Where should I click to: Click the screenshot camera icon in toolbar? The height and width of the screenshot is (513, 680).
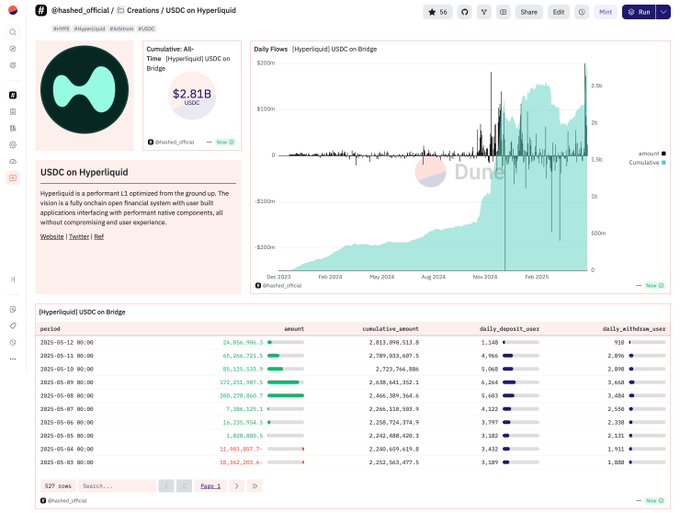pyautogui.click(x=503, y=12)
